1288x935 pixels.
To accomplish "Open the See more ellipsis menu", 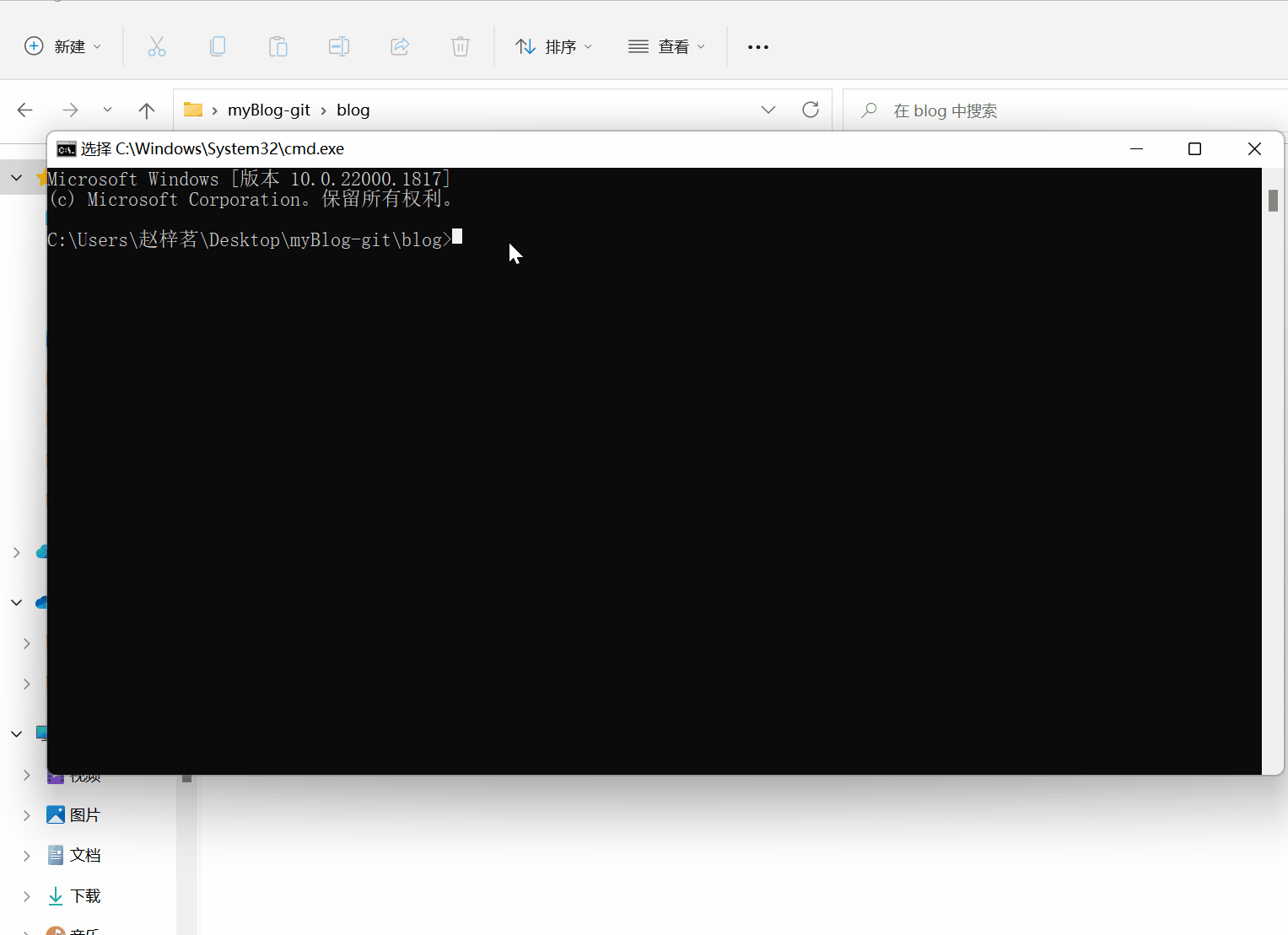I will tap(758, 47).
